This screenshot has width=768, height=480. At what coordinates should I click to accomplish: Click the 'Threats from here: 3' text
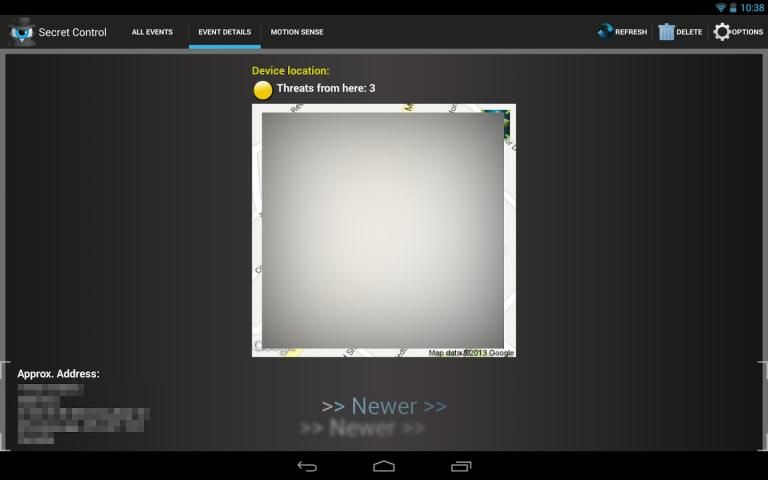(326, 89)
